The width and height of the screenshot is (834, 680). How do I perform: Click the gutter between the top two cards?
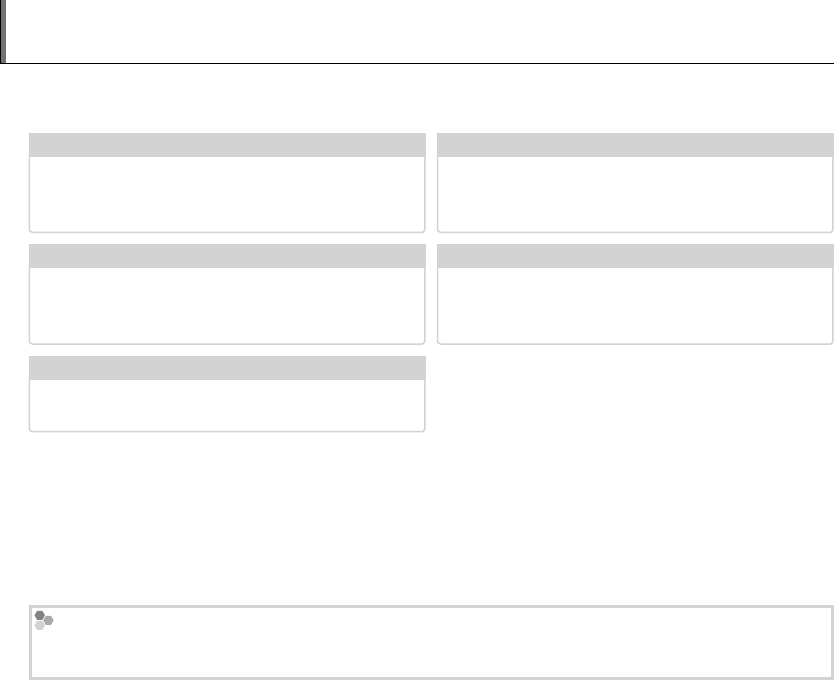click(x=431, y=182)
